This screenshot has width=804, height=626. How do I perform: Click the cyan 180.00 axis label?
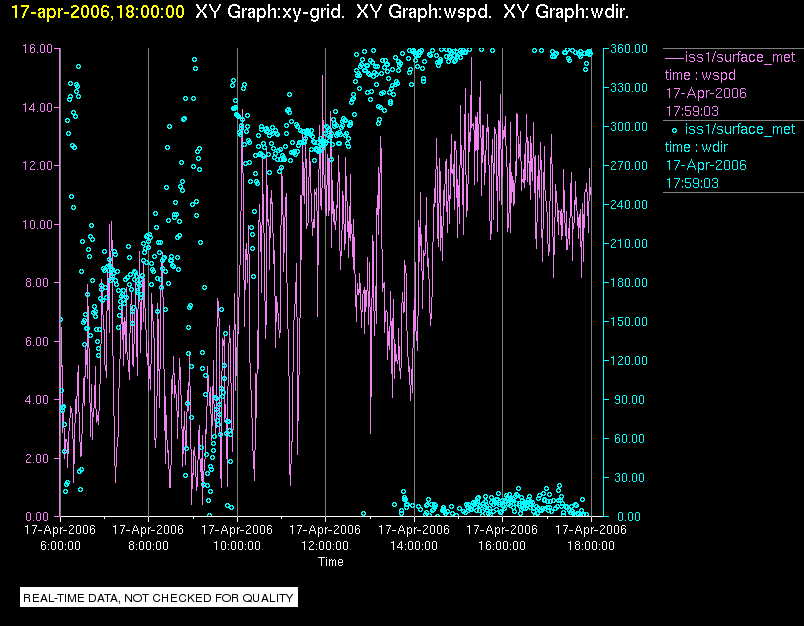pos(629,282)
